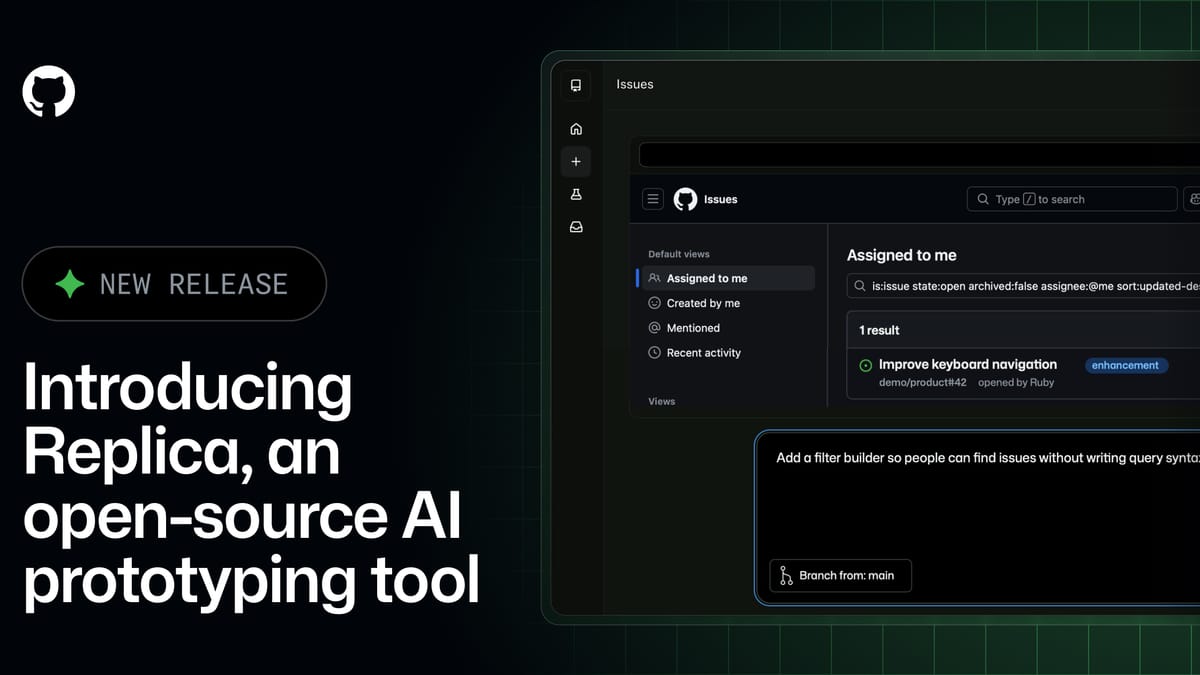Click the 'enhancement' label
Viewport: 1200px width, 675px height.
pos(1125,365)
